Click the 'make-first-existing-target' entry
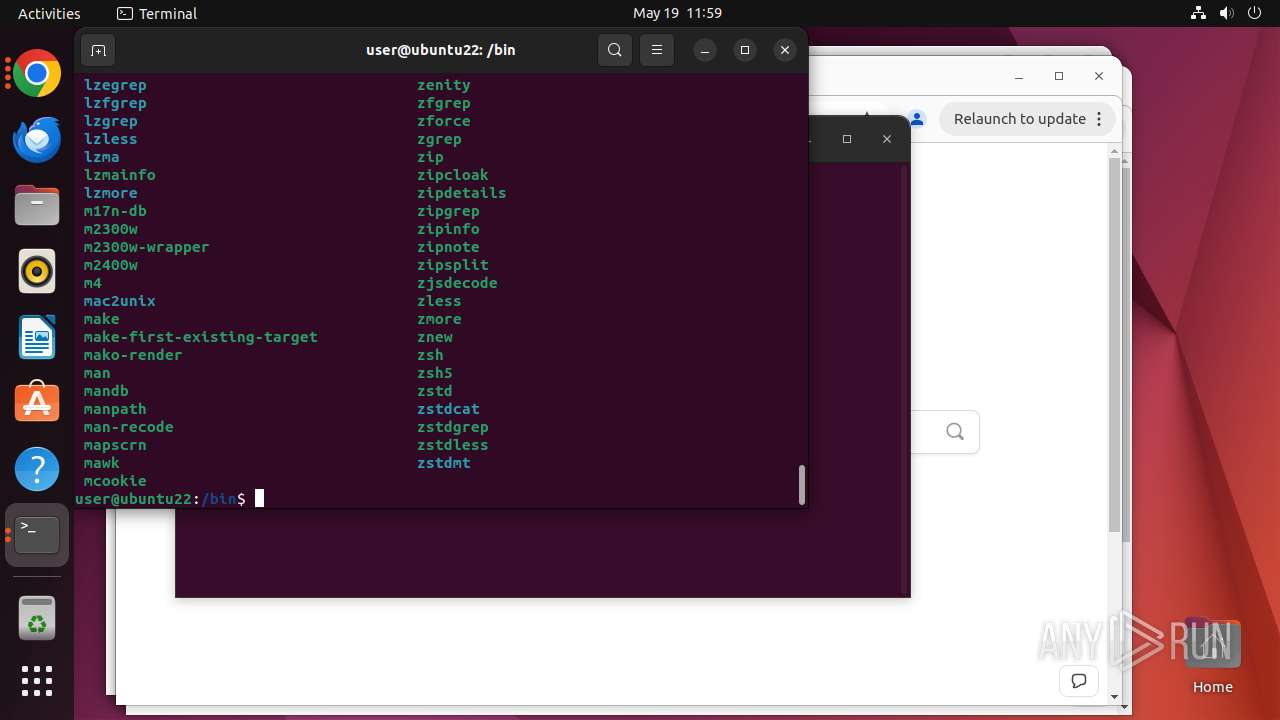 (200, 337)
